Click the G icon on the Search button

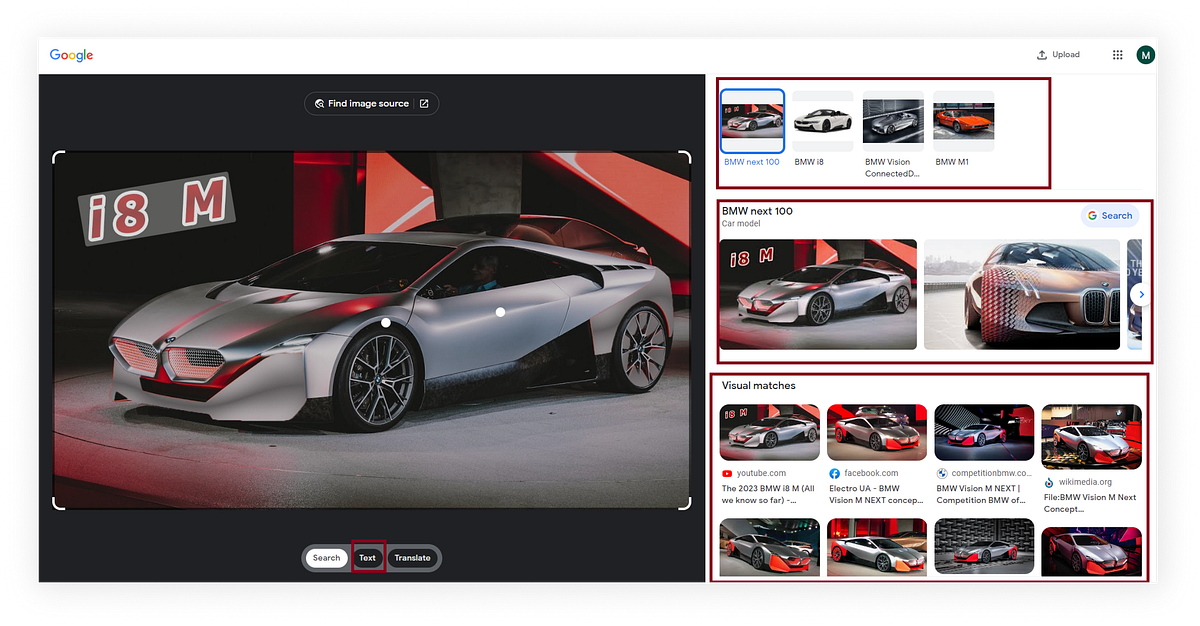(x=1091, y=215)
